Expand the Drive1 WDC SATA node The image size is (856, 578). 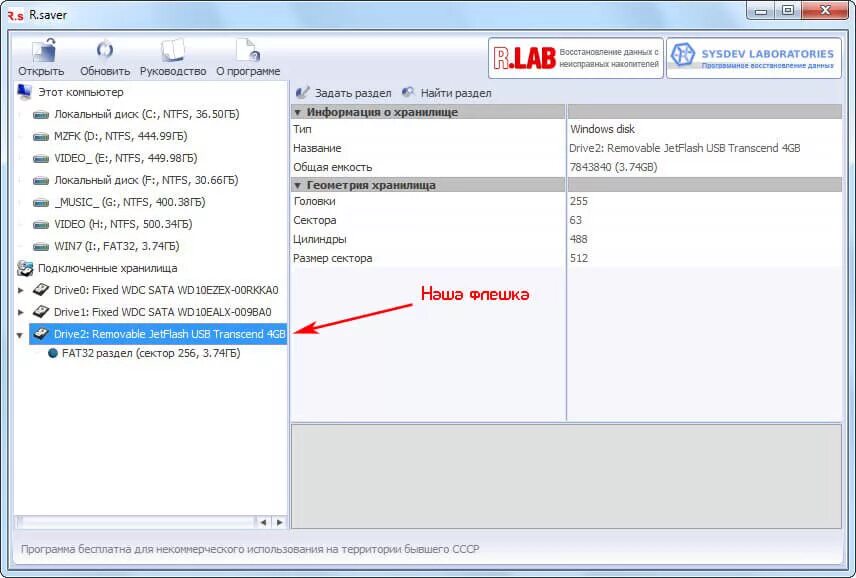(21, 312)
